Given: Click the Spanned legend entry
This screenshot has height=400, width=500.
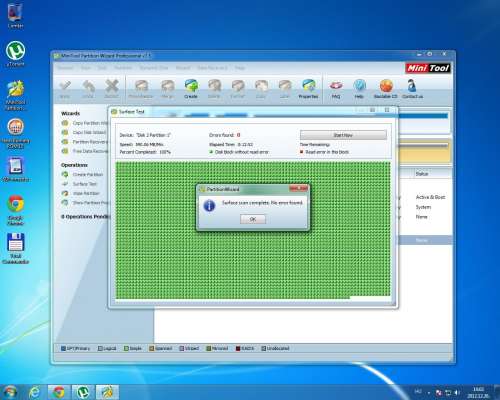Looking at the screenshot, I should click(x=161, y=348).
